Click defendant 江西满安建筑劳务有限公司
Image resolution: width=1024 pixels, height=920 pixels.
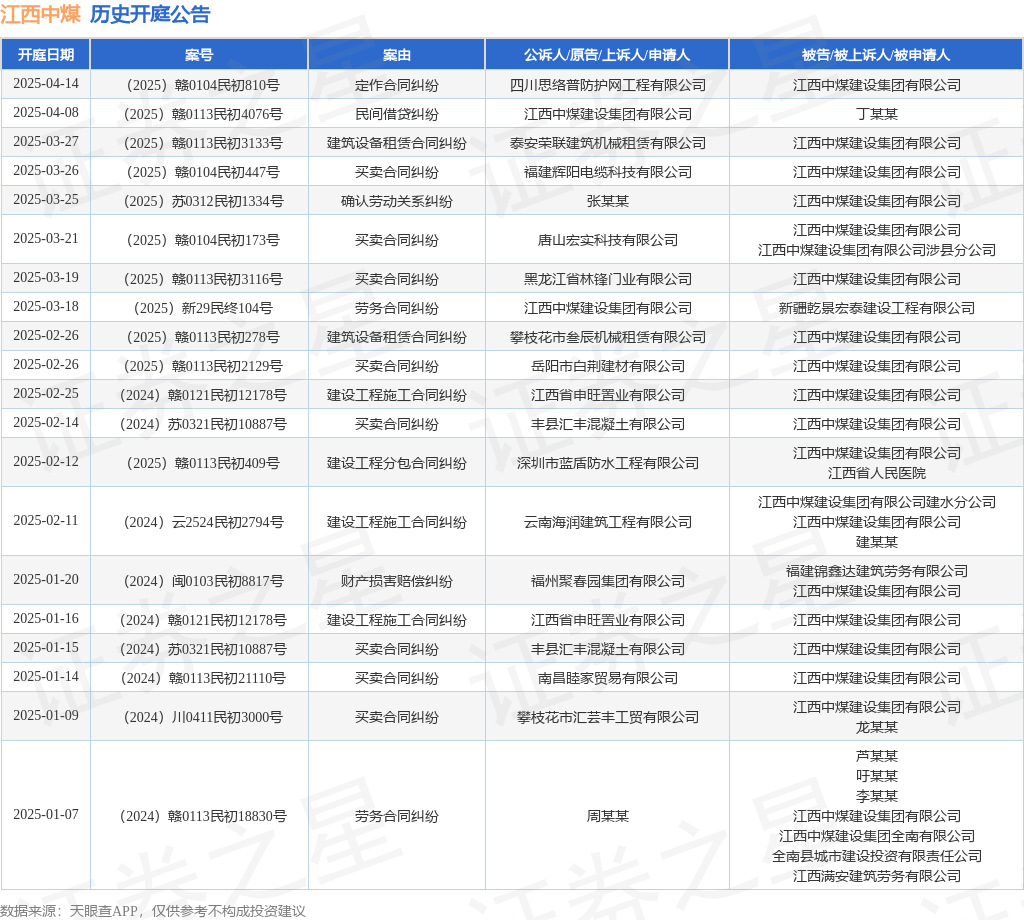(876, 876)
